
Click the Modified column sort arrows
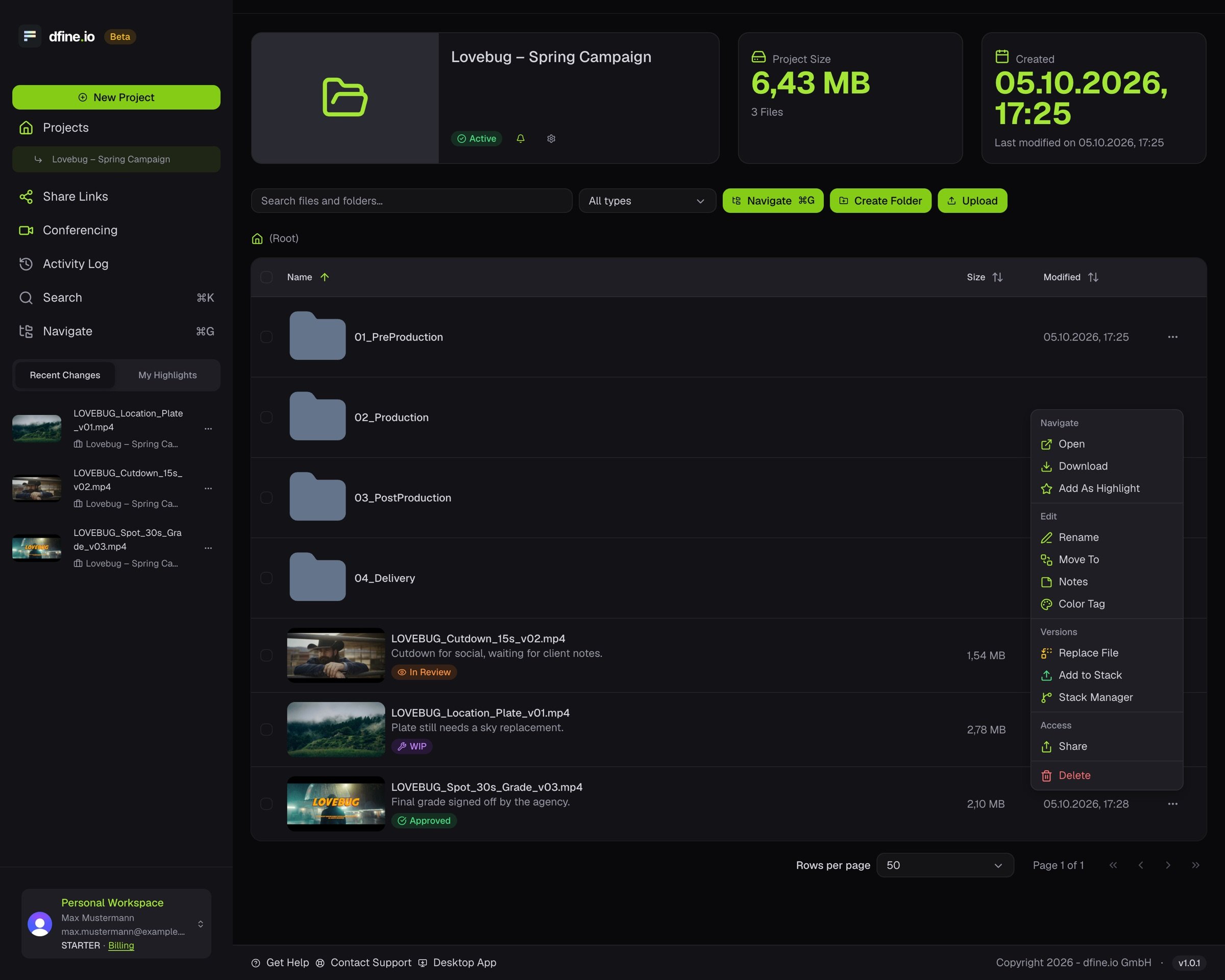tap(1093, 277)
